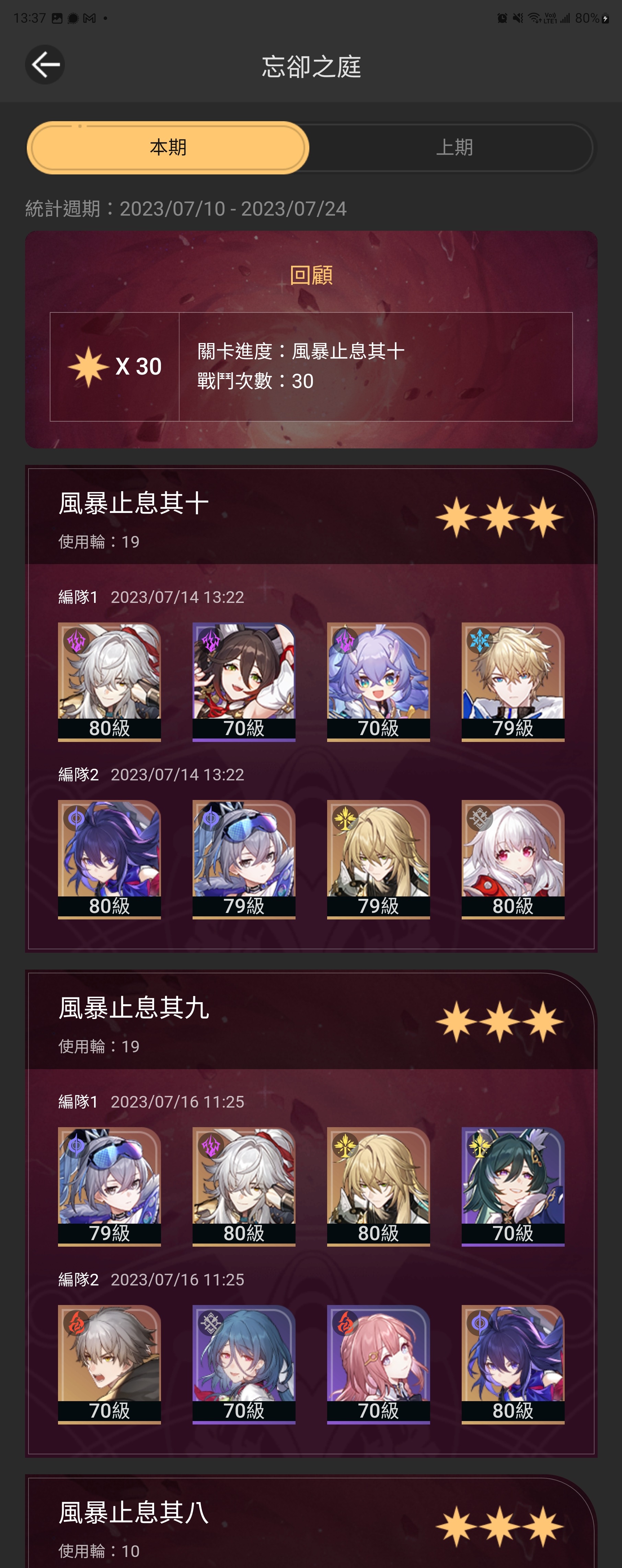The width and height of the screenshot is (622, 1568).
Task: Select pink-haired level 70 fire character
Action: (379, 1364)
